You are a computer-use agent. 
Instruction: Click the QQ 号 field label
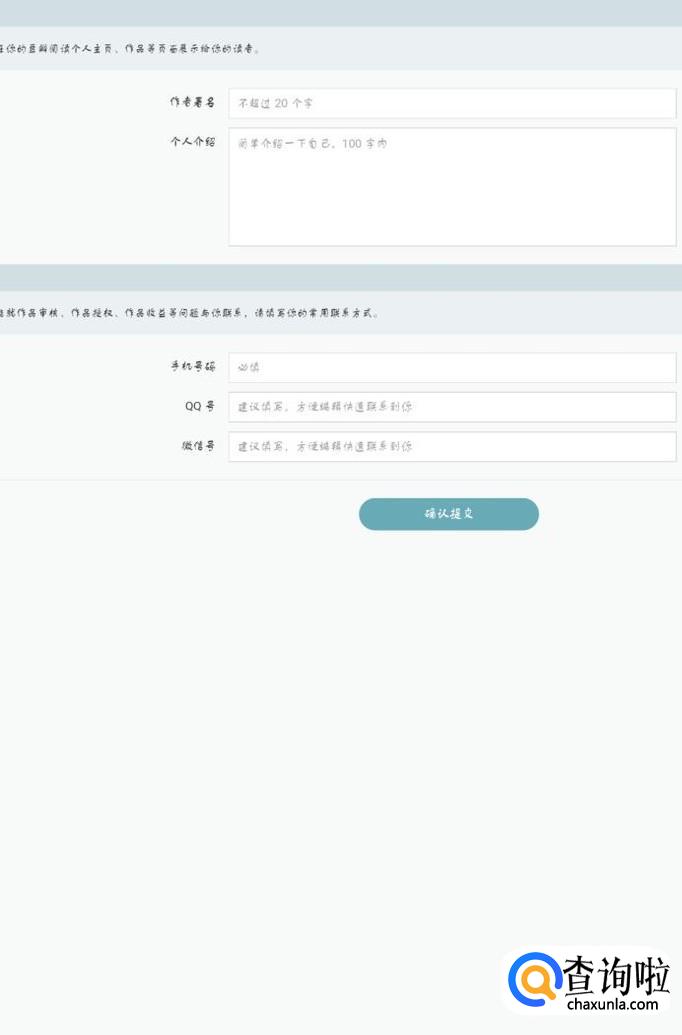[198, 407]
